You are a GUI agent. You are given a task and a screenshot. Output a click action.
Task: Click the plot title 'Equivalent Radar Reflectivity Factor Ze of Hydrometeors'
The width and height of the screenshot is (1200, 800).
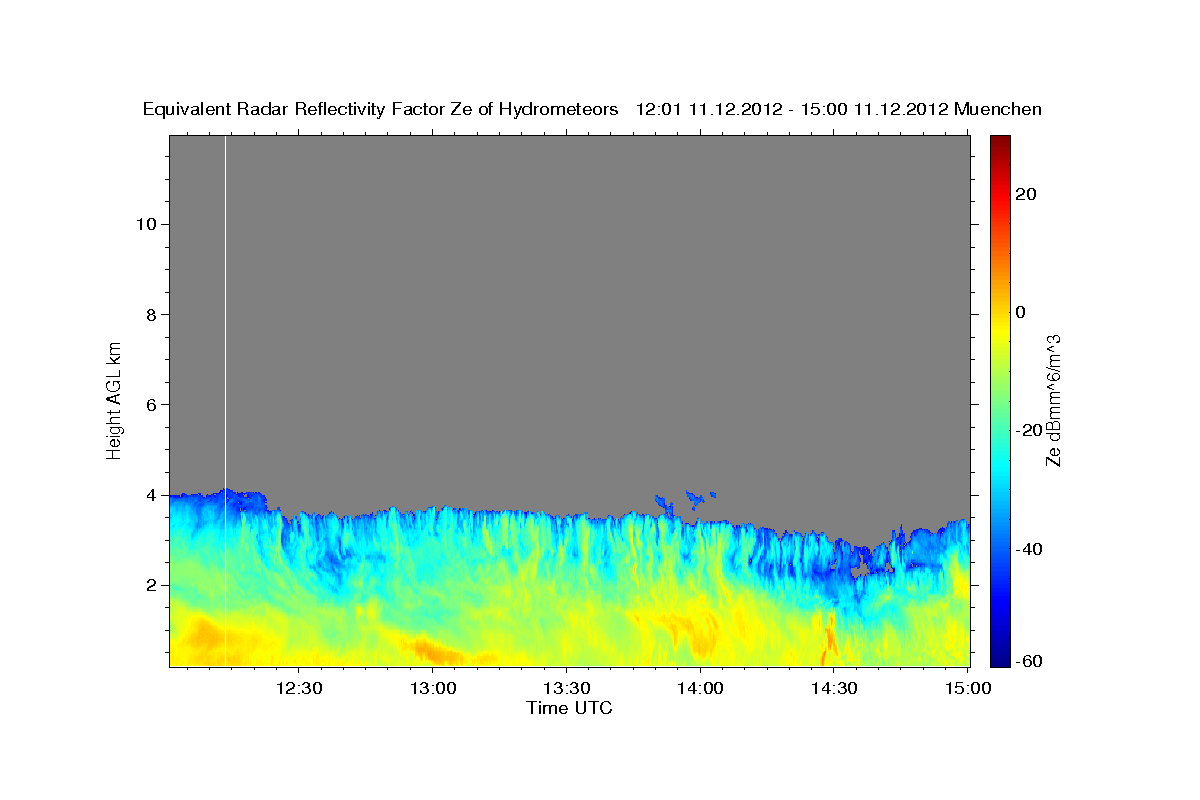[381, 110]
